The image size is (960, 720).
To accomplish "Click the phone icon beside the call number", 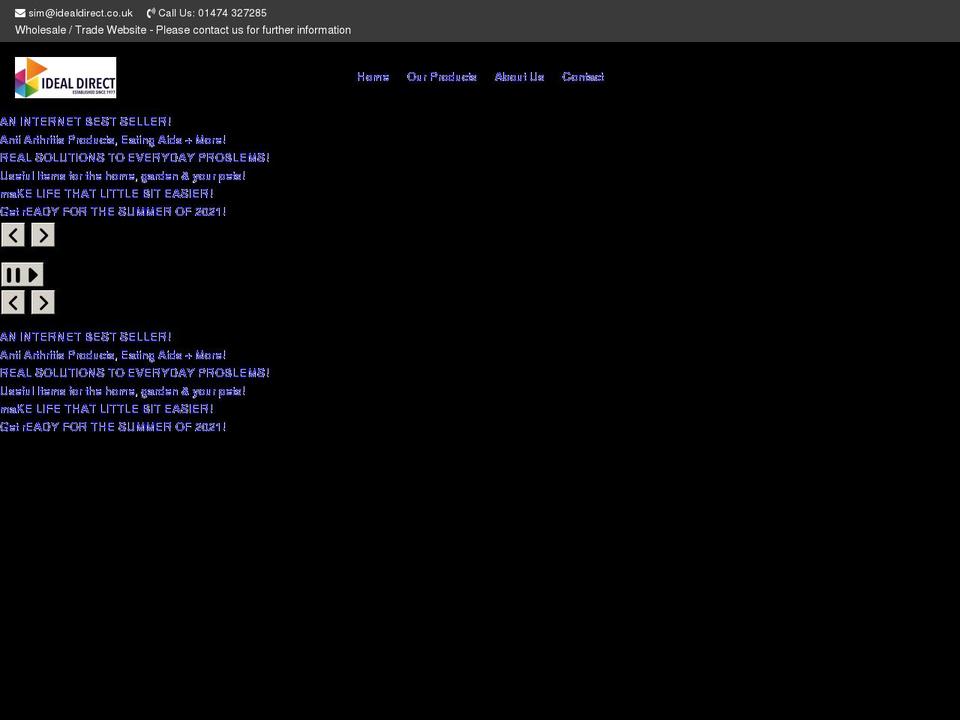I will click(x=148, y=13).
